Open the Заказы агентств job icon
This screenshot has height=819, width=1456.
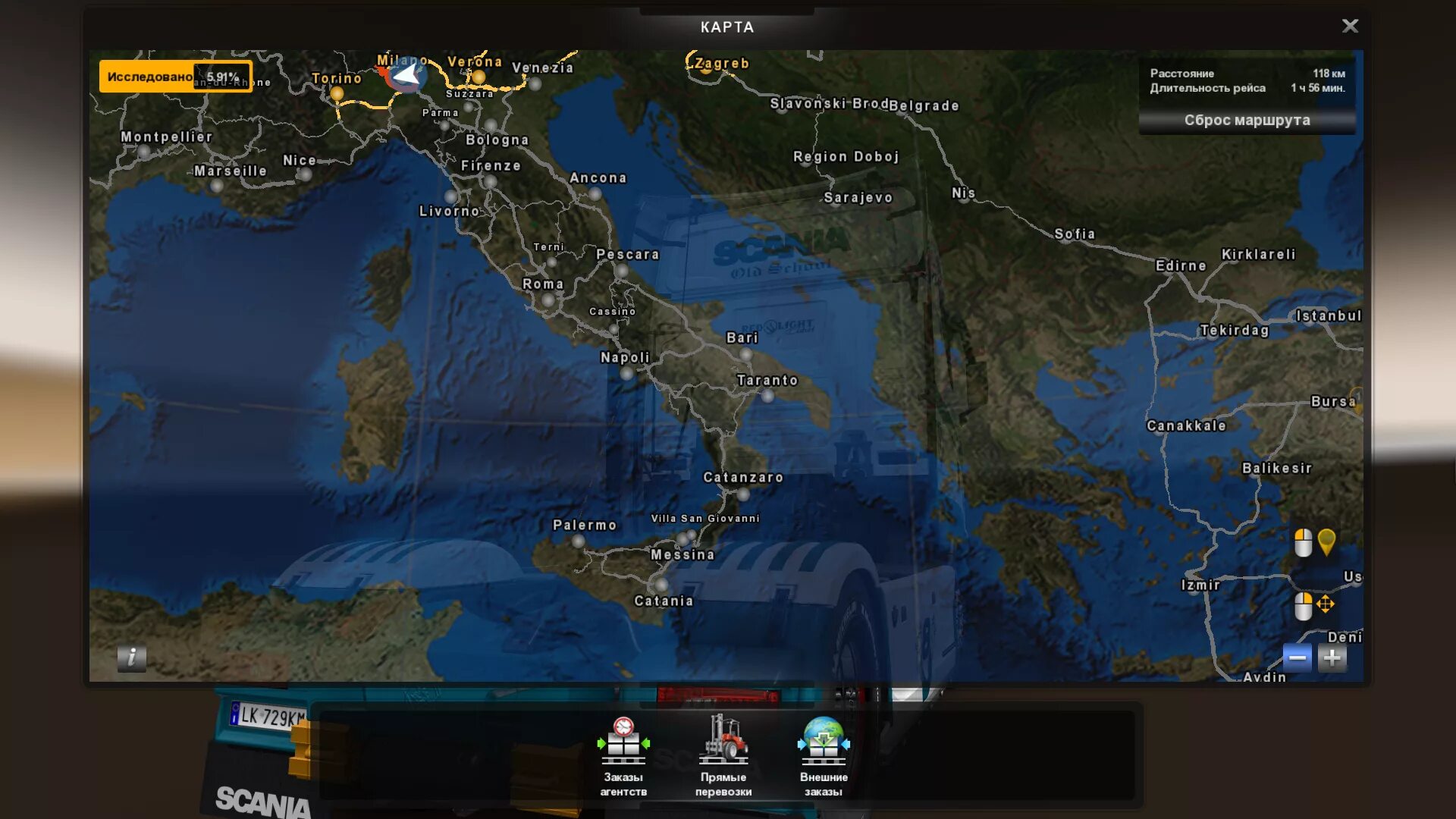623,741
